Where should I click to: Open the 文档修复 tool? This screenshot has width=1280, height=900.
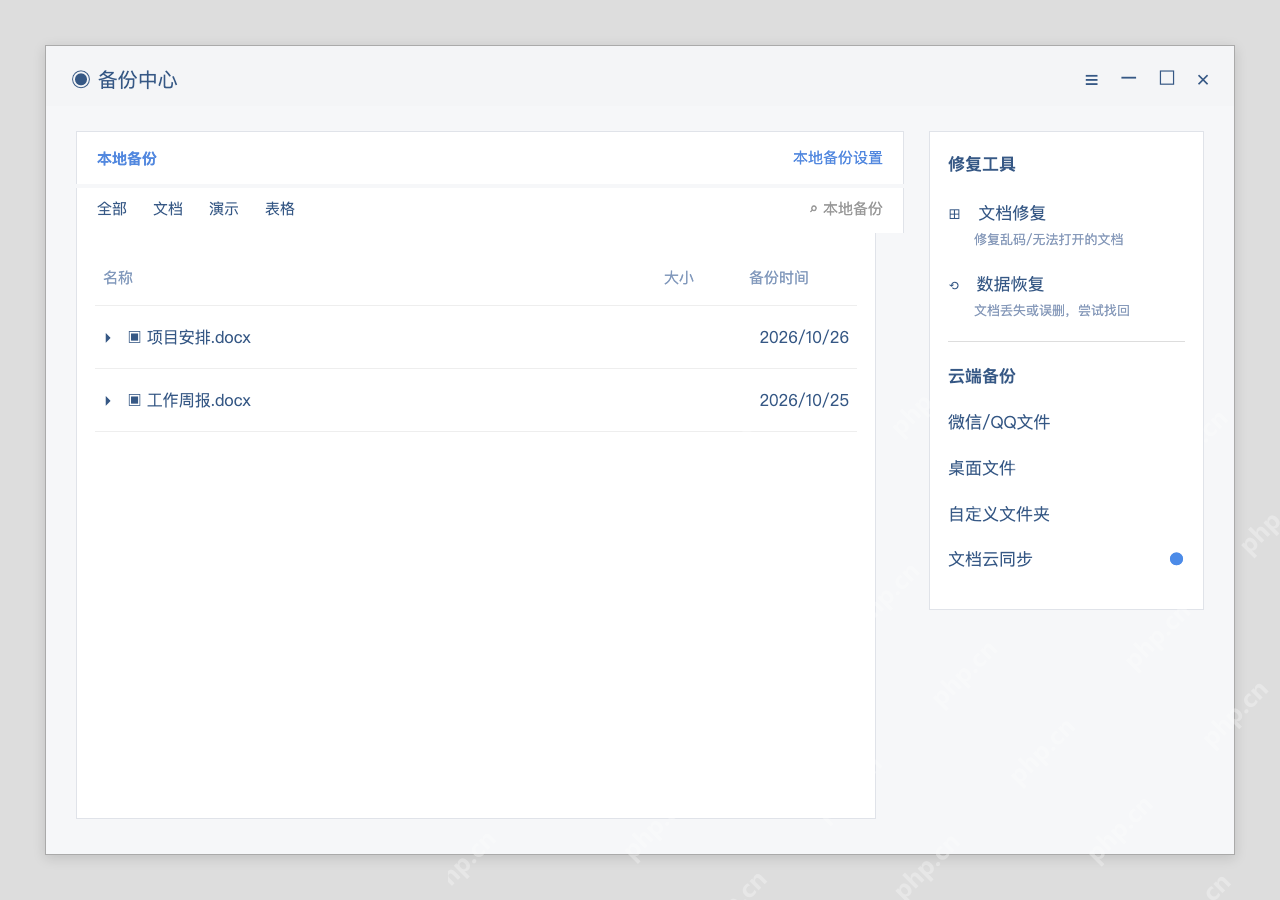click(x=1012, y=213)
